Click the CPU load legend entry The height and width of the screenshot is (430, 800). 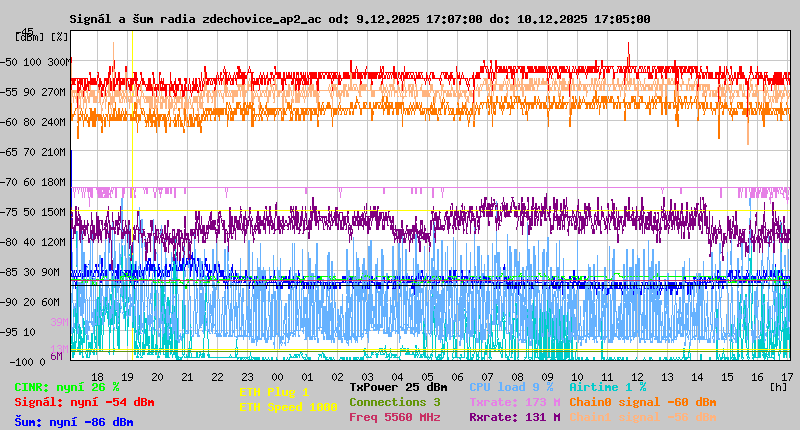(x=511, y=387)
